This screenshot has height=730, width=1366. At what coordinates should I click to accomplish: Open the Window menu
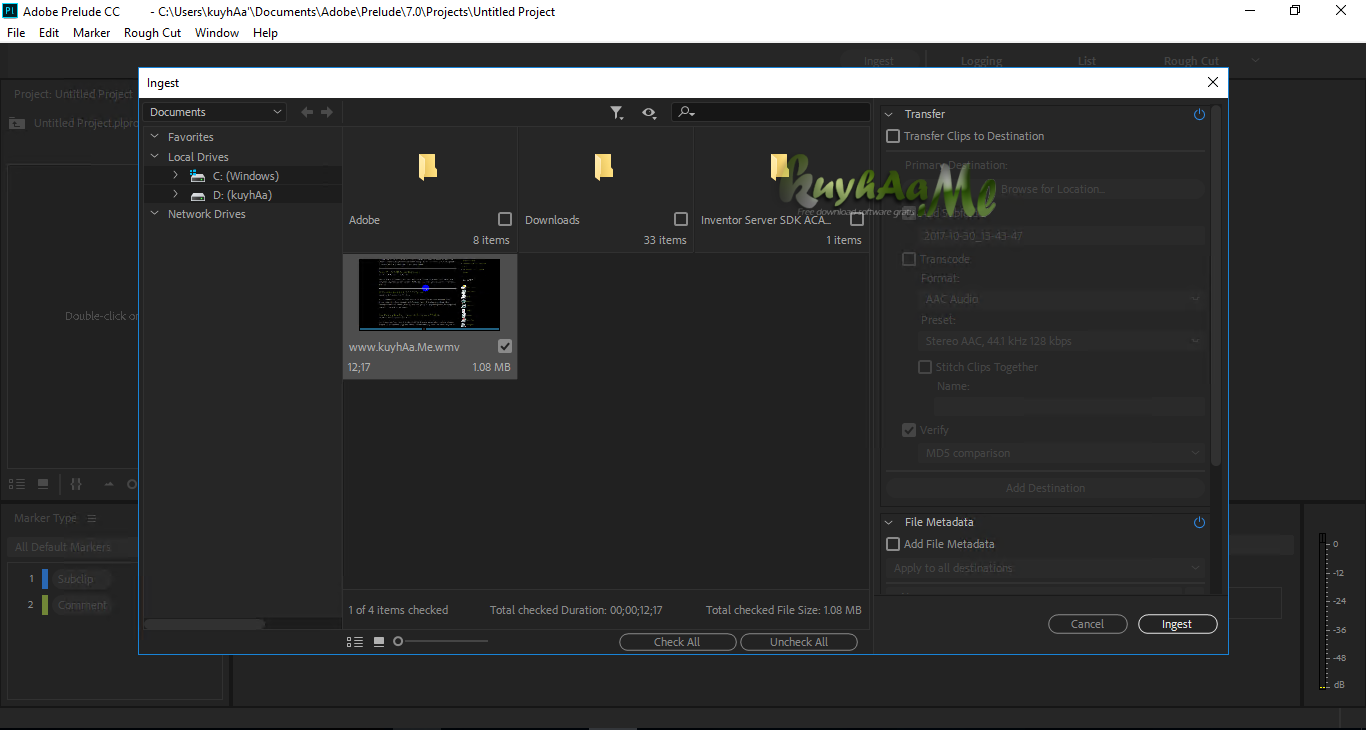point(217,33)
